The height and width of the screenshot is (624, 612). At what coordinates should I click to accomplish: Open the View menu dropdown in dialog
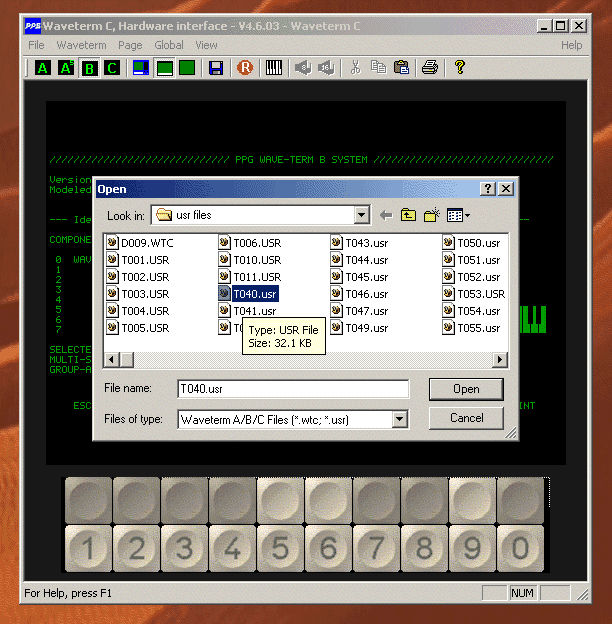pyautogui.click(x=458, y=216)
